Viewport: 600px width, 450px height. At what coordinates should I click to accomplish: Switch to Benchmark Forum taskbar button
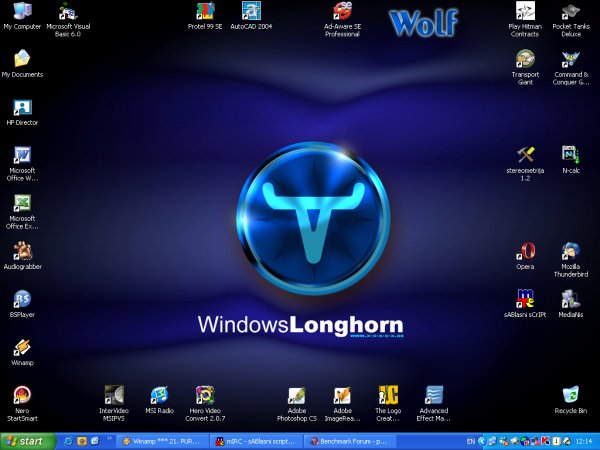point(350,442)
